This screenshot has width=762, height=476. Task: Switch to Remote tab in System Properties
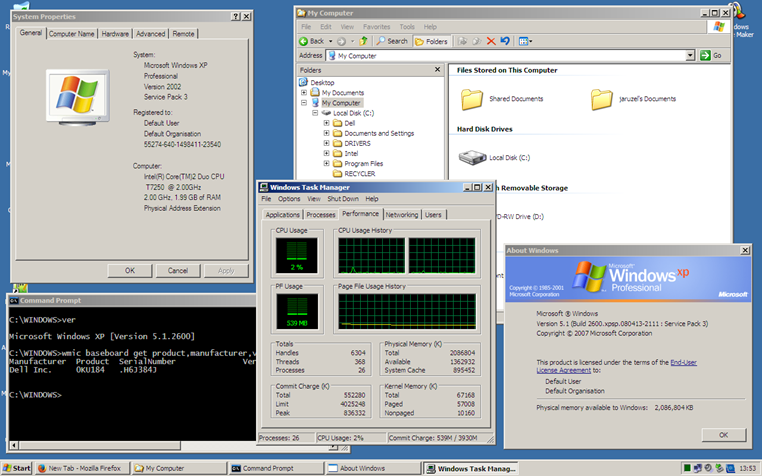[x=183, y=34]
